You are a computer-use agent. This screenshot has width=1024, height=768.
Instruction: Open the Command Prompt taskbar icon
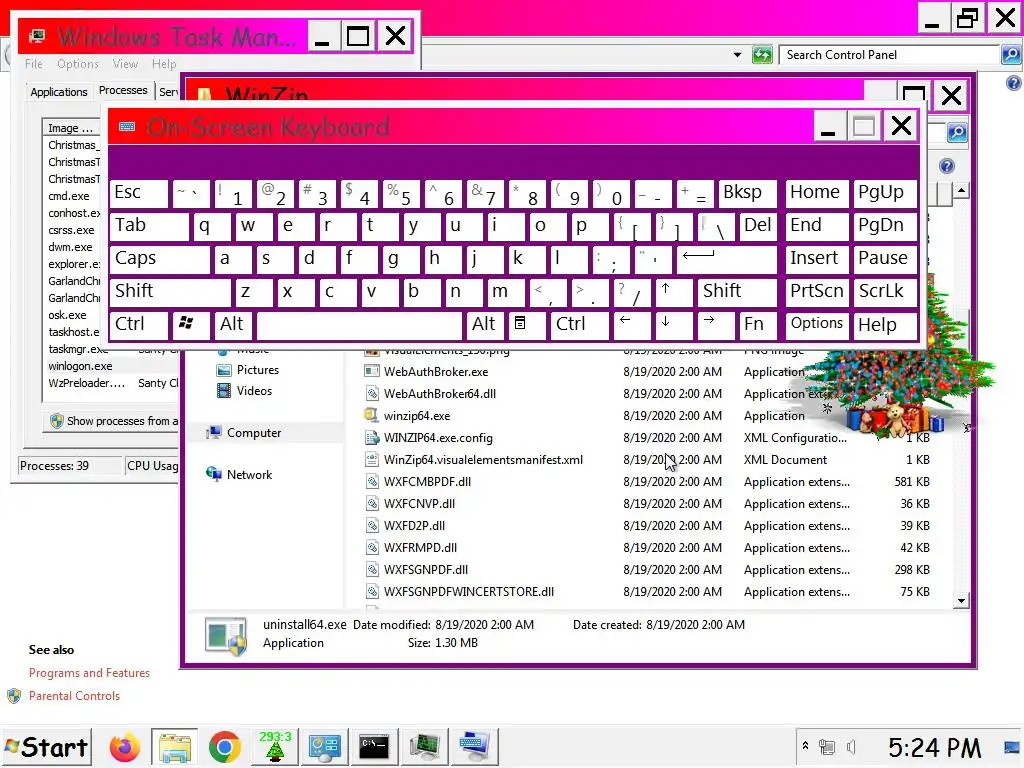(x=374, y=747)
